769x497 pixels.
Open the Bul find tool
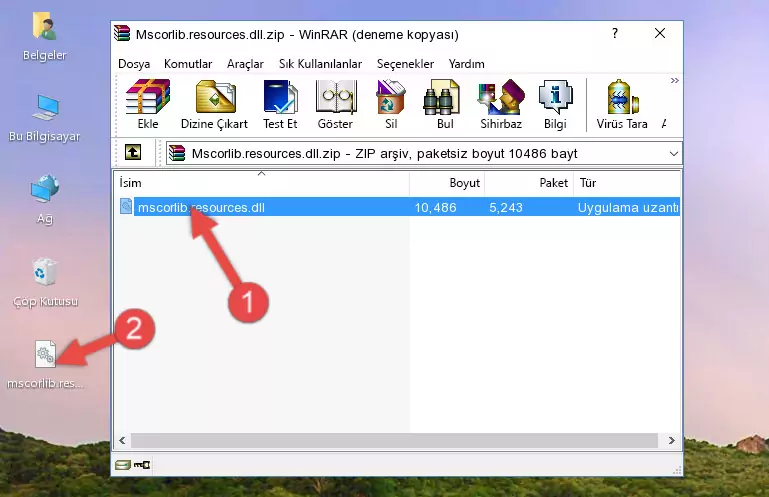point(445,104)
